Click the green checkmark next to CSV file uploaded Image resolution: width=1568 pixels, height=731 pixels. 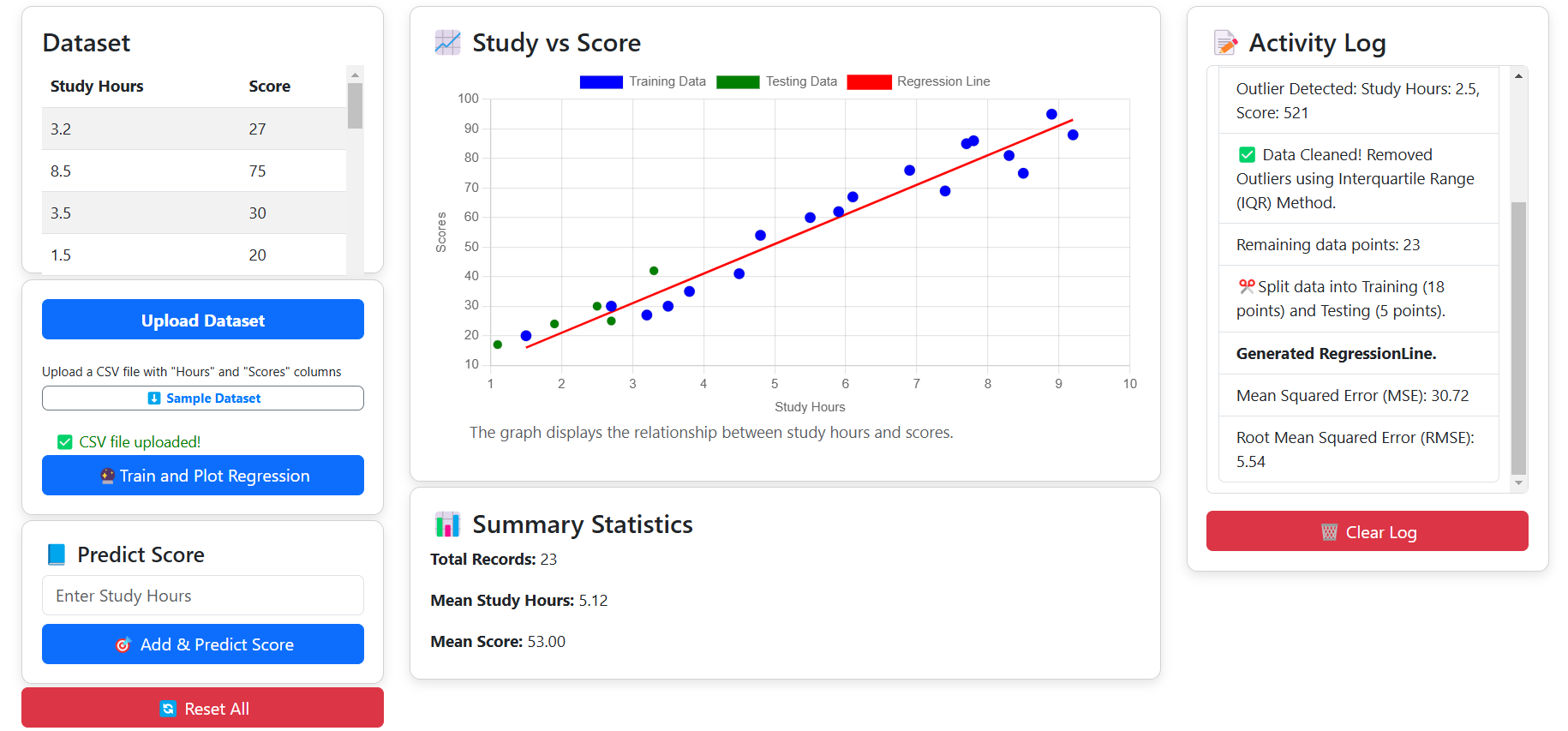click(64, 442)
